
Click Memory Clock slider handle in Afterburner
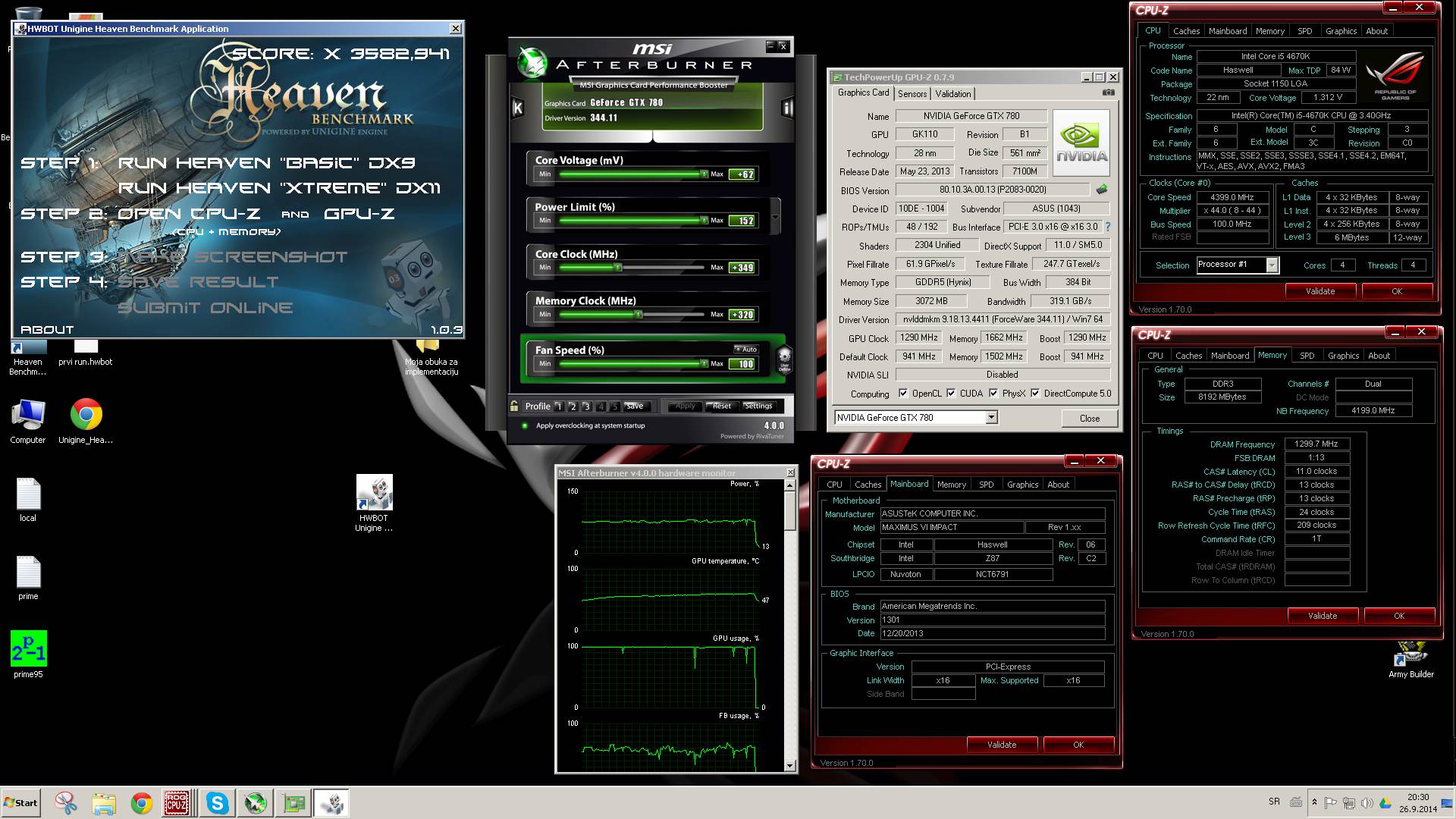(x=639, y=314)
